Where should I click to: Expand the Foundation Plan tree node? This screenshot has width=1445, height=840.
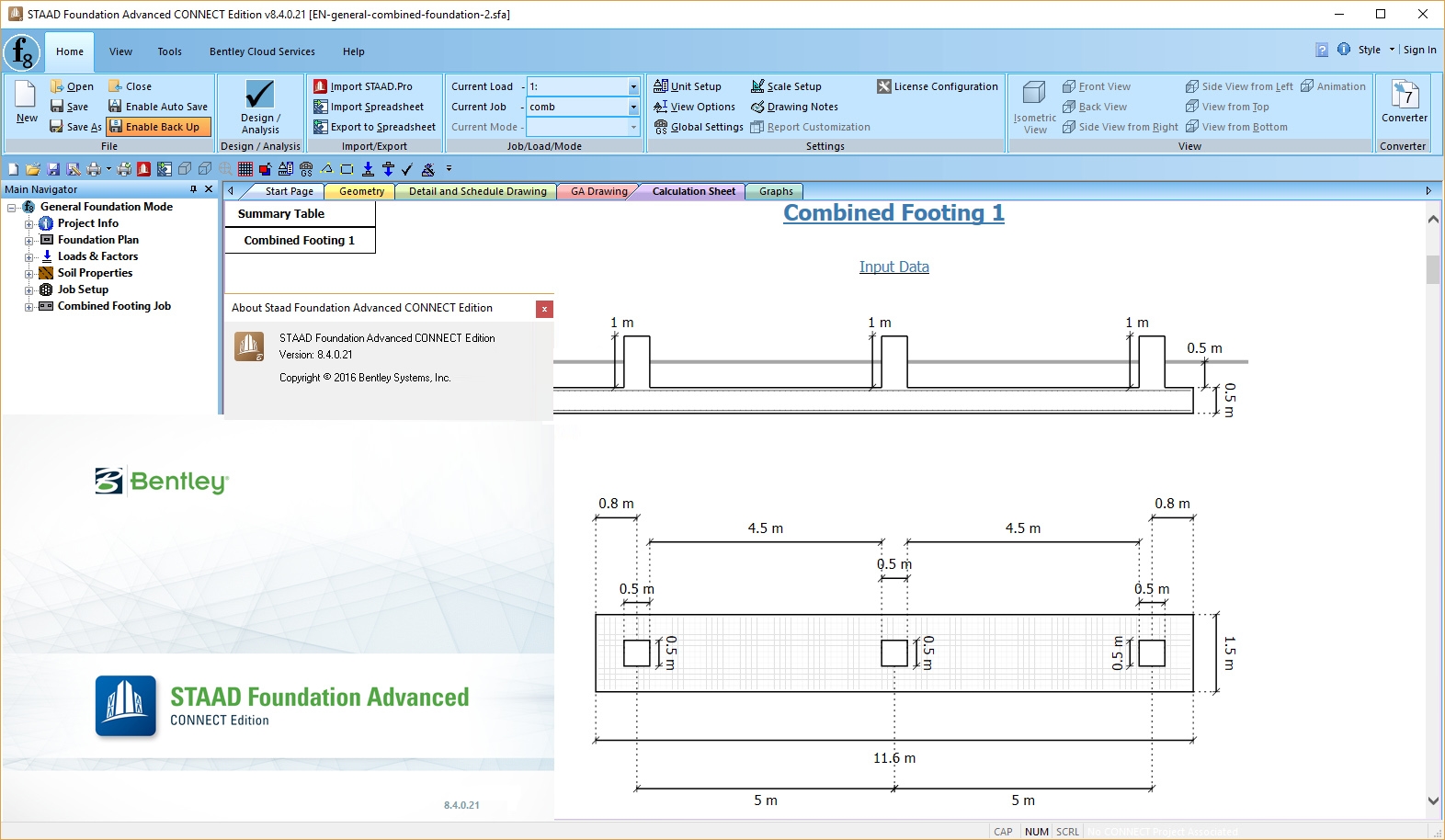click(x=29, y=240)
